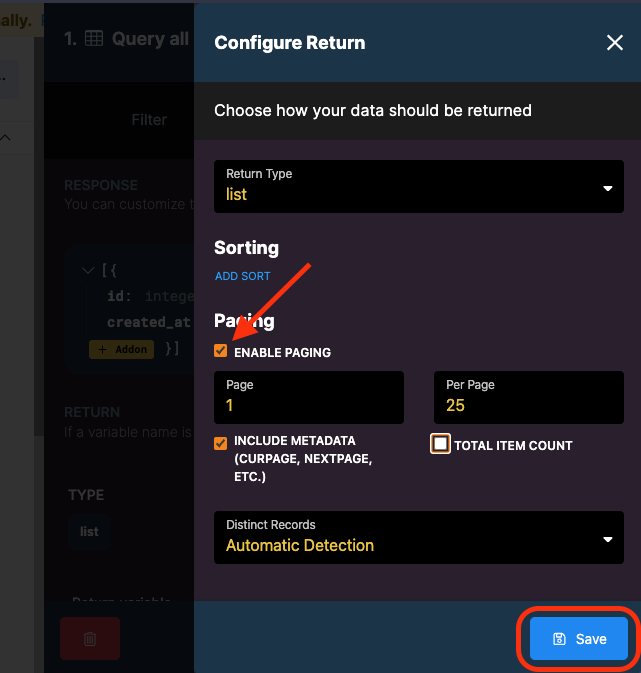Click the red trash delete icon
The width and height of the screenshot is (641, 673).
click(89, 638)
